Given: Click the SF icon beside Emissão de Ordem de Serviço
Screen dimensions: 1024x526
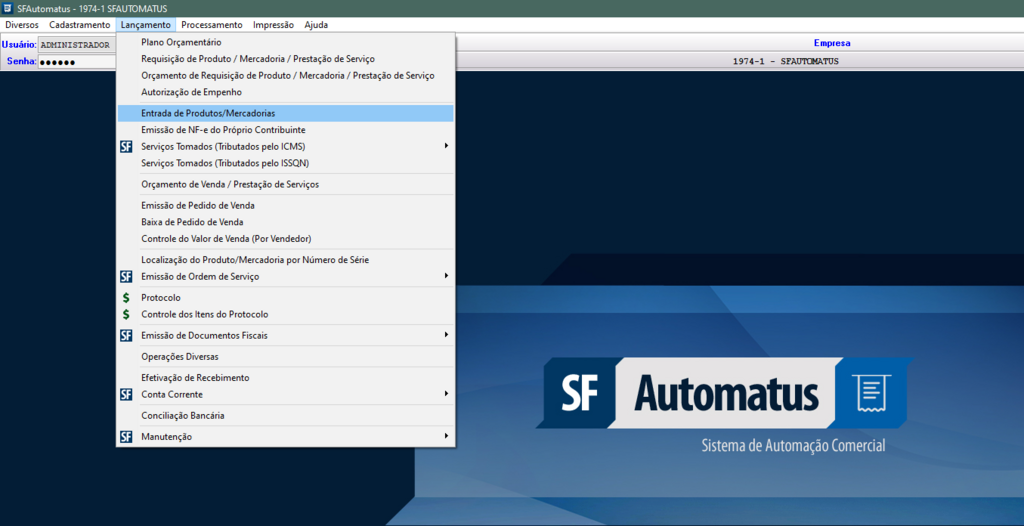Looking at the screenshot, I should click(126, 276).
